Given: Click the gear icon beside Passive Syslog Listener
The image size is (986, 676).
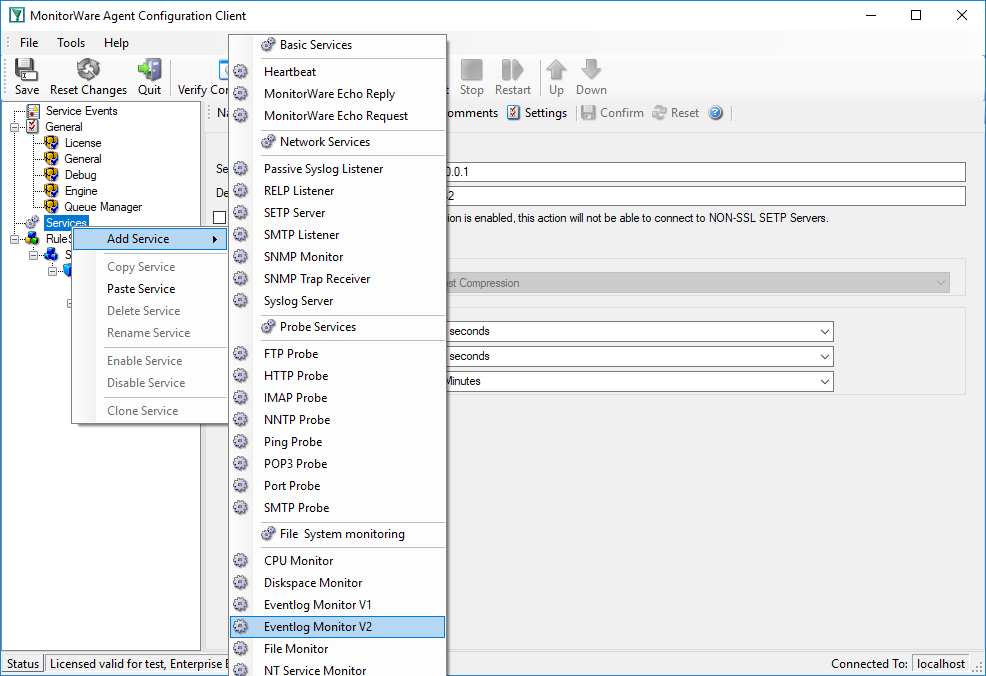Looking at the screenshot, I should [x=240, y=168].
